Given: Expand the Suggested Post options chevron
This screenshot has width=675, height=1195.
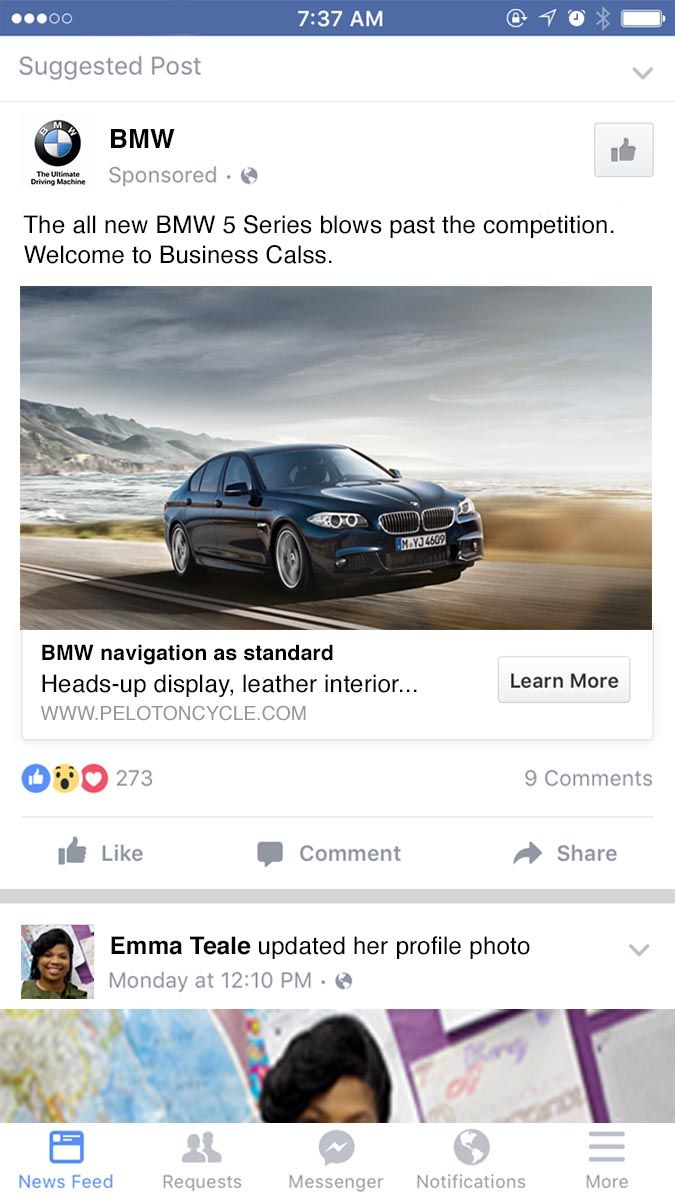Looking at the screenshot, I should click(643, 72).
